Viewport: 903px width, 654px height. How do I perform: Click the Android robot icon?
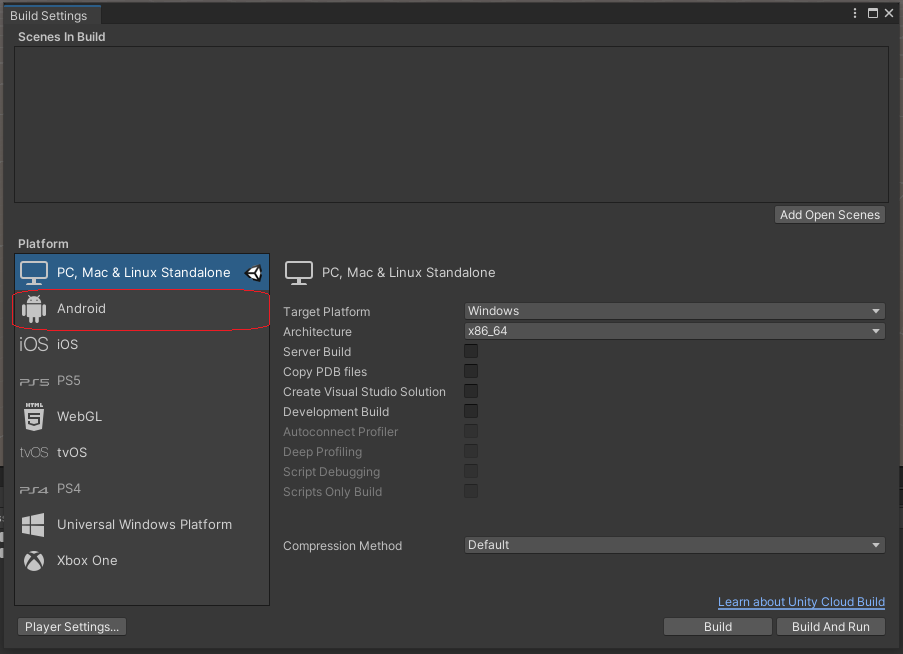pos(34,309)
